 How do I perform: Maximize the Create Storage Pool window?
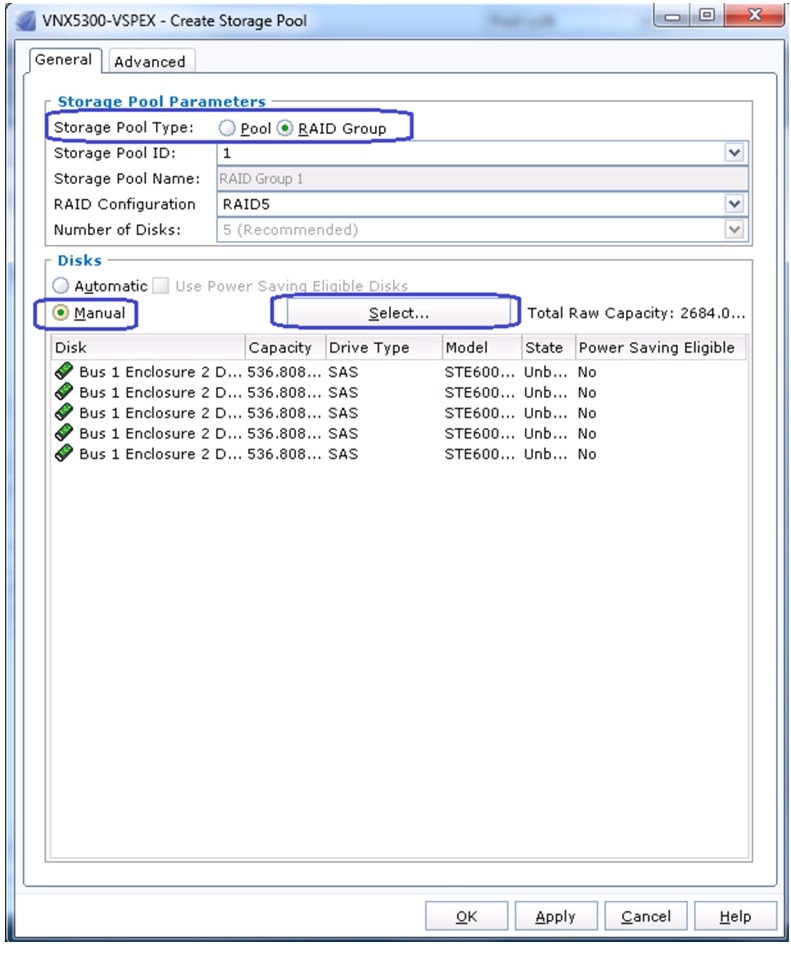(707, 16)
